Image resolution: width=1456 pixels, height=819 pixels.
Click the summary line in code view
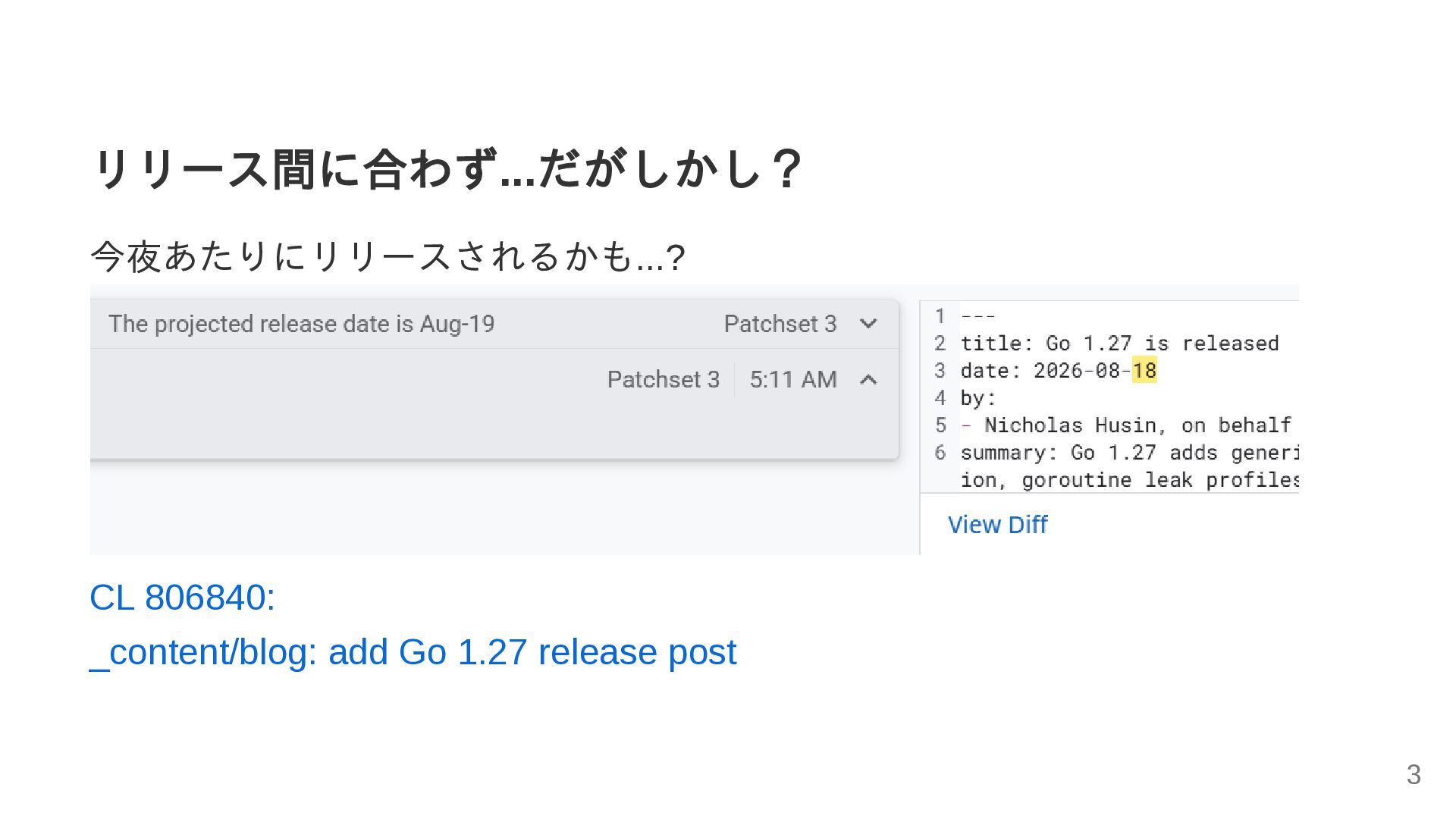1129,452
